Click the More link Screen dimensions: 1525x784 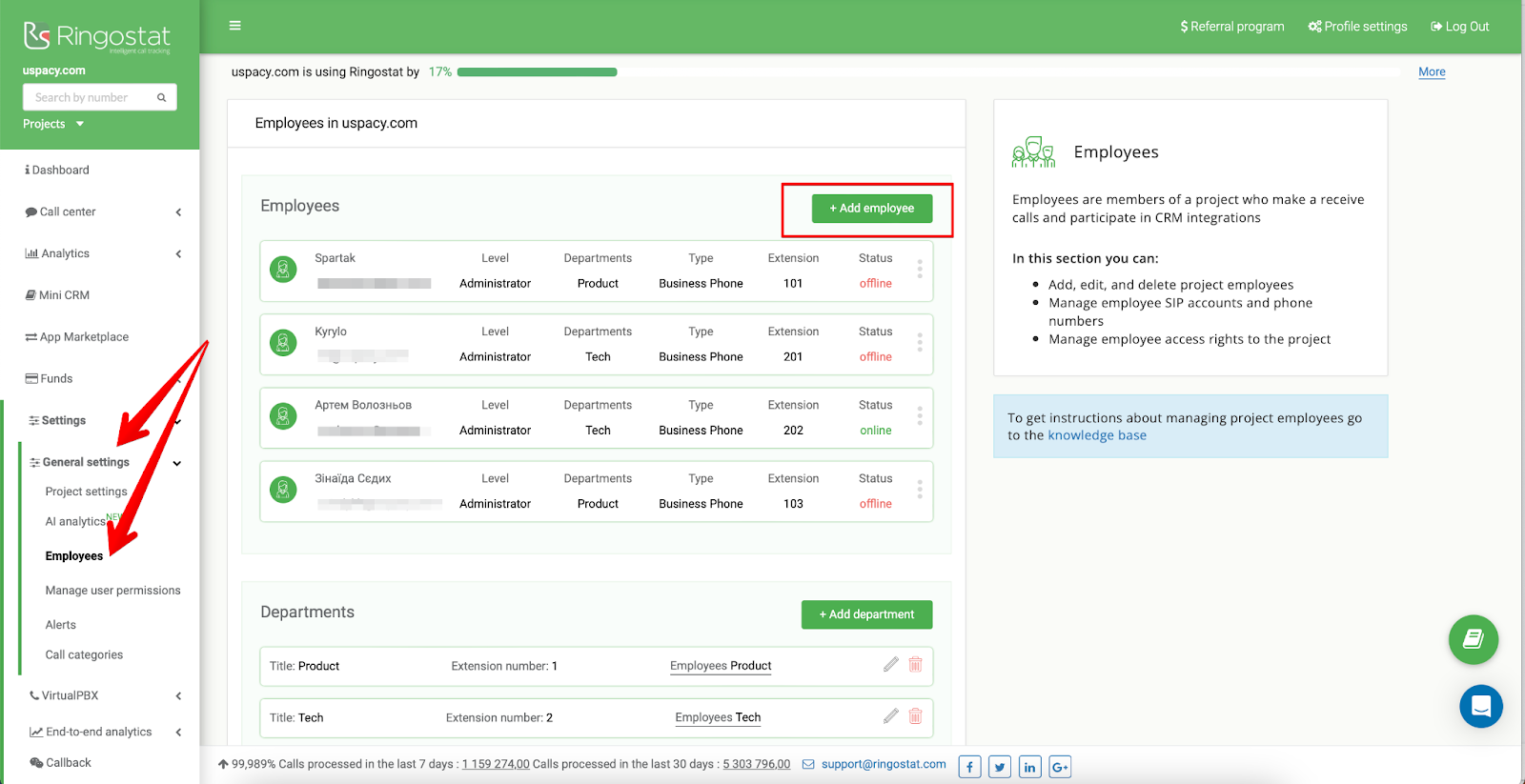[x=1432, y=72]
